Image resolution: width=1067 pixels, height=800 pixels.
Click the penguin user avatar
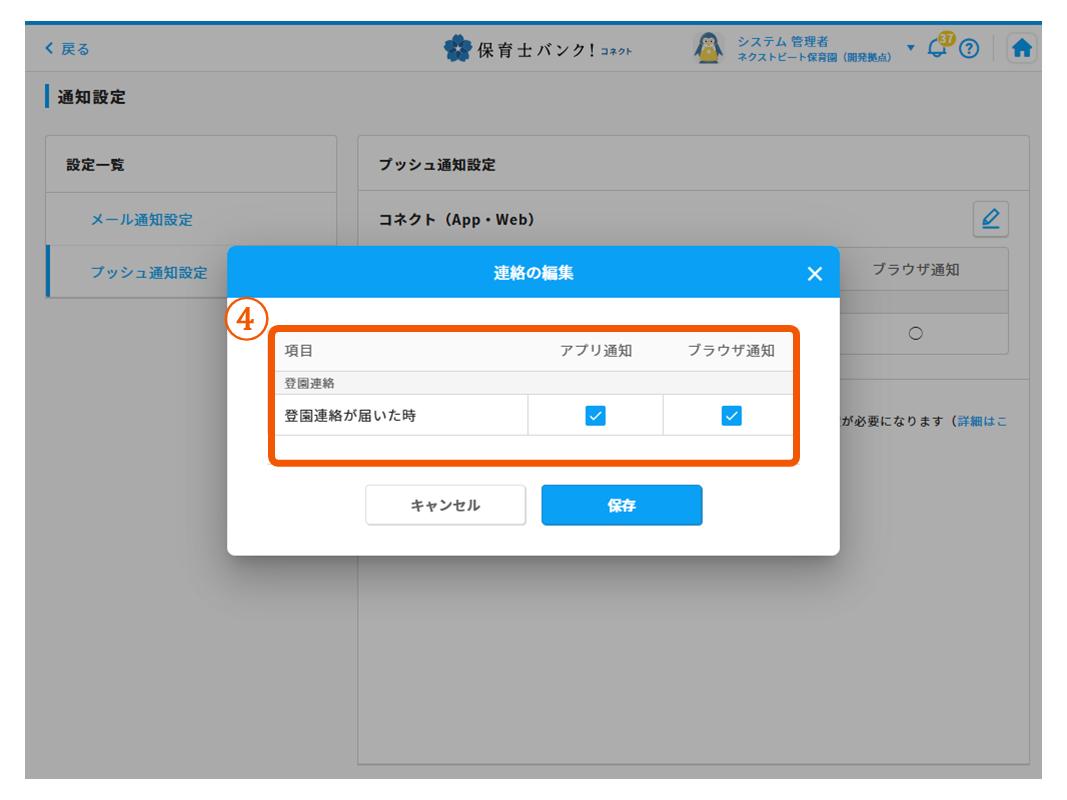coord(708,48)
